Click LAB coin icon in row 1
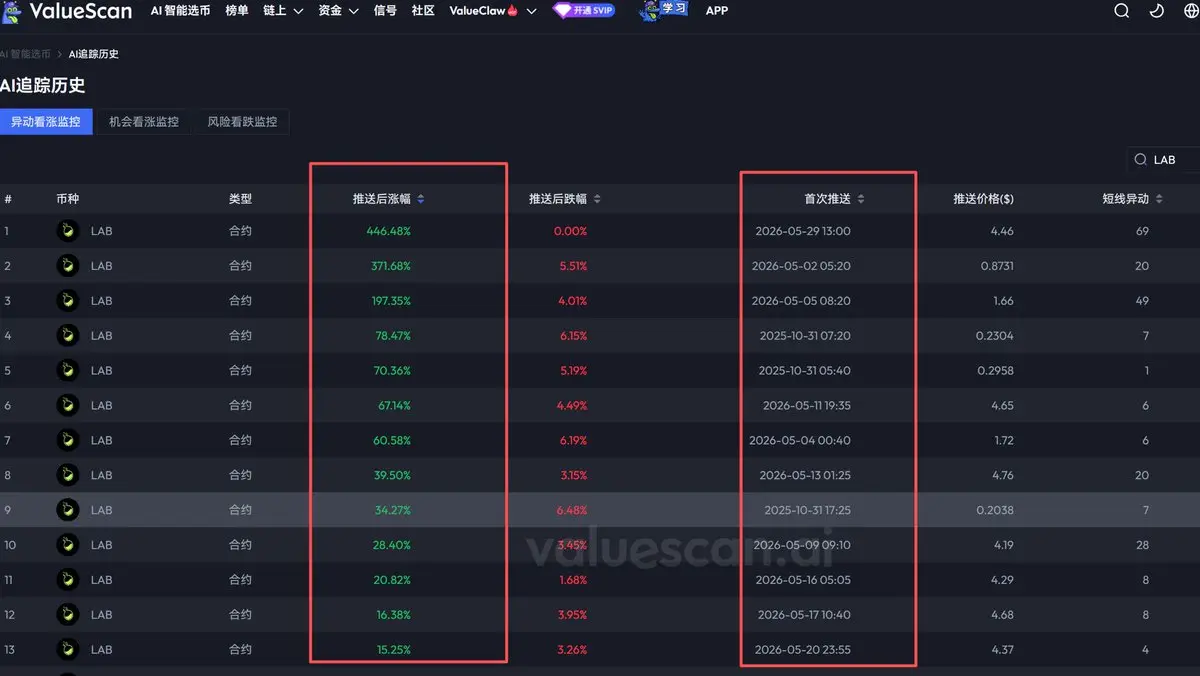 coord(67,231)
